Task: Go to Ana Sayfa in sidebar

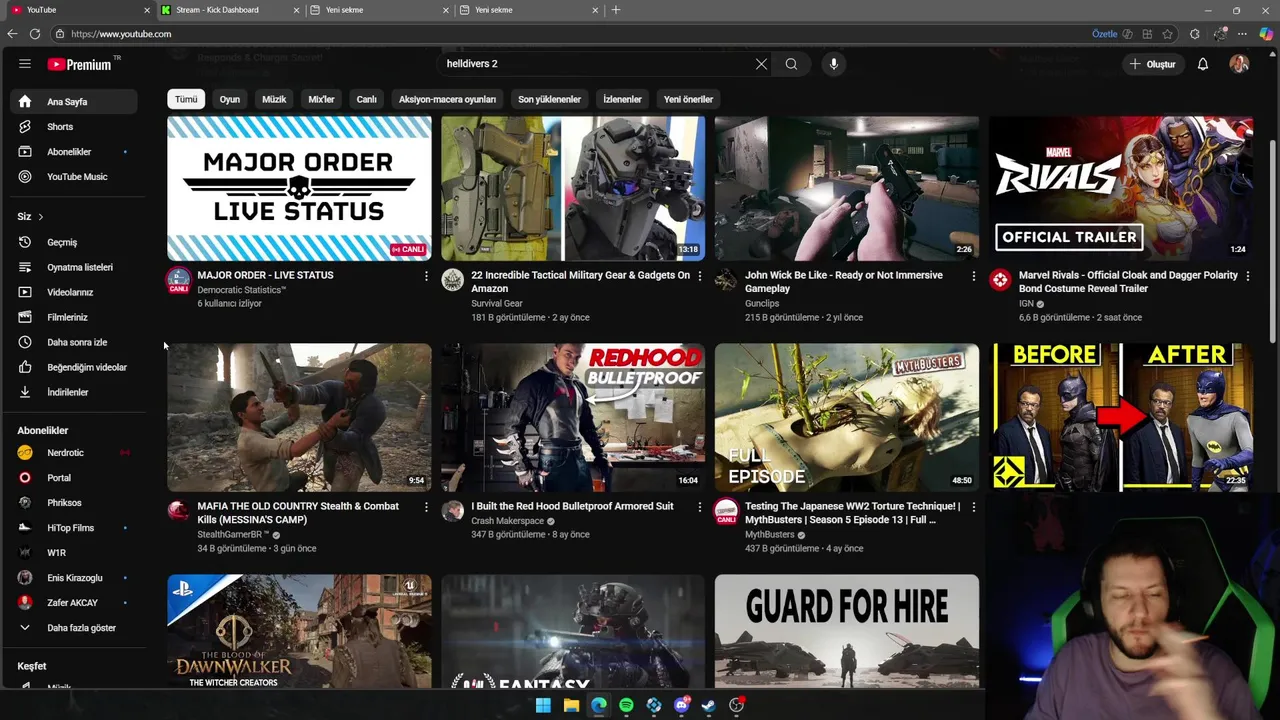Action: (x=74, y=101)
